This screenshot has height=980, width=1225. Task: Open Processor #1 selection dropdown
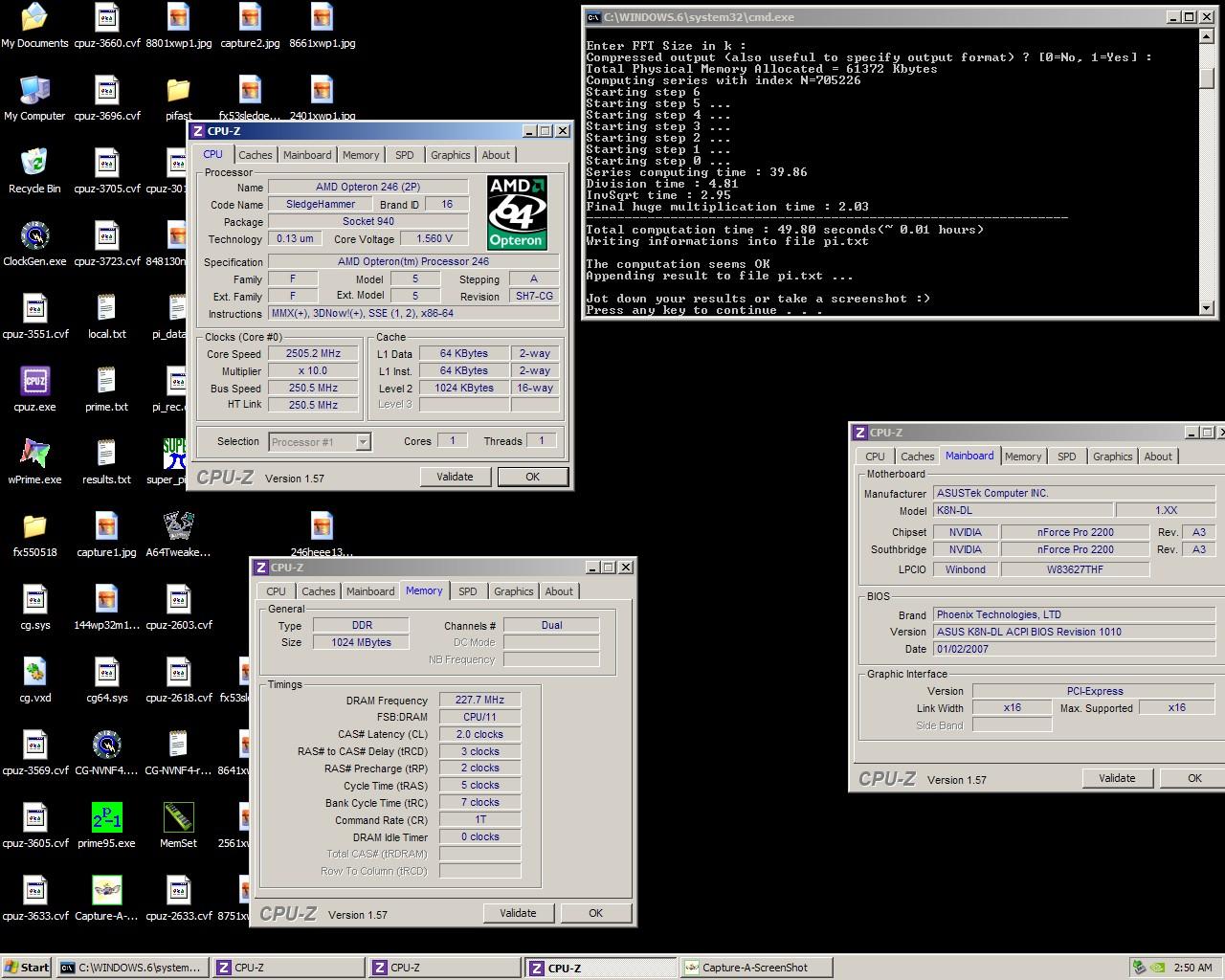coord(320,442)
